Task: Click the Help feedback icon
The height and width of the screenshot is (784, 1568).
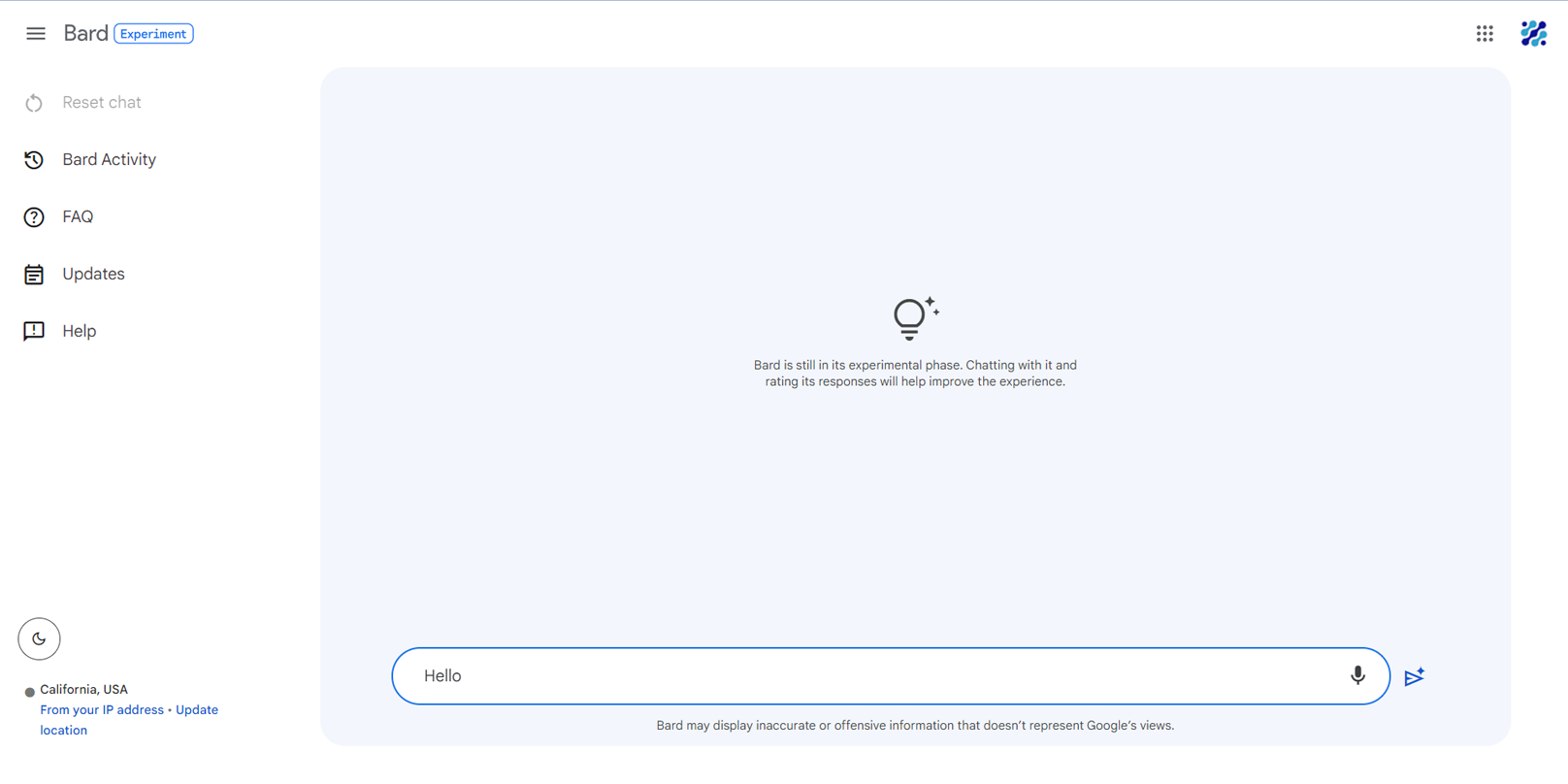Action: click(34, 332)
